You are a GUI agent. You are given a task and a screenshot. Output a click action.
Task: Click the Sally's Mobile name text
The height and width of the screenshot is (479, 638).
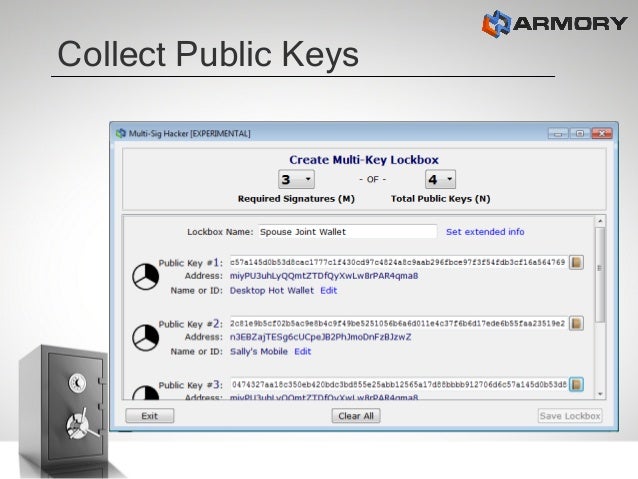(x=259, y=352)
